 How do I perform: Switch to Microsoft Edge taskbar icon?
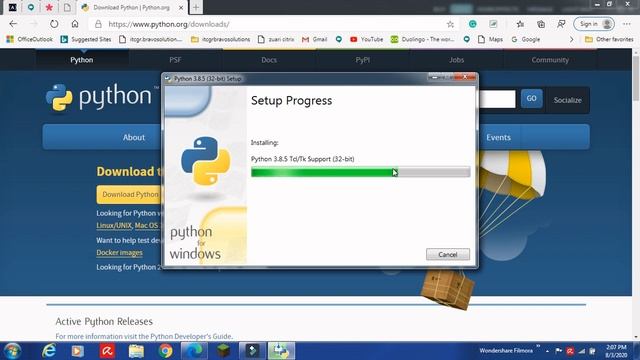194,351
